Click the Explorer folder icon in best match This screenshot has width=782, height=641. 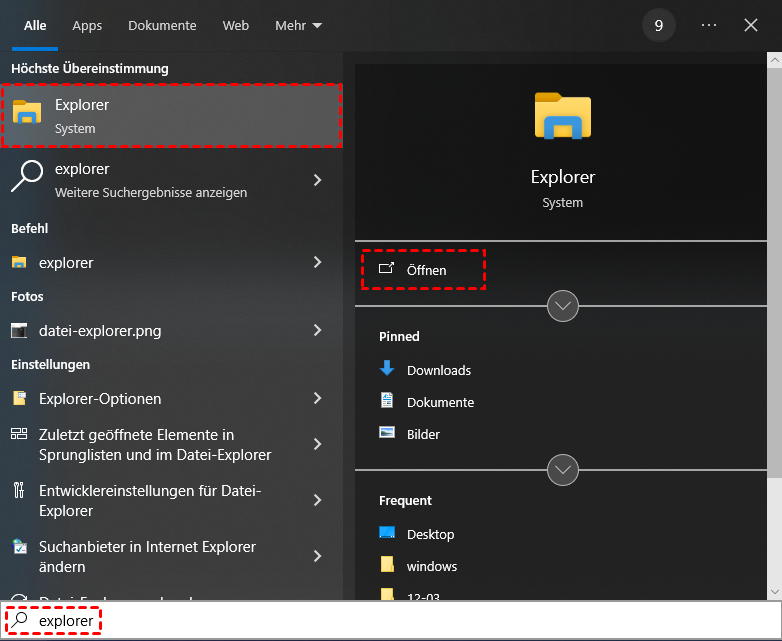(x=27, y=114)
